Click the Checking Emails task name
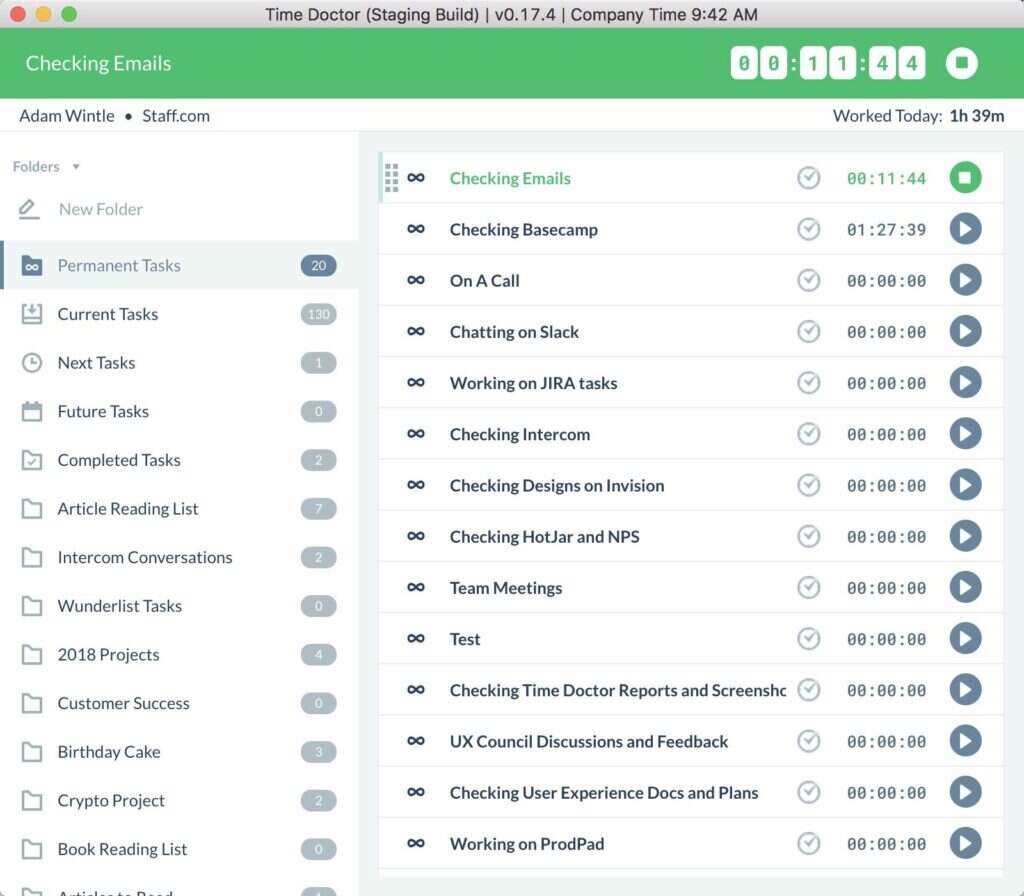 point(510,178)
